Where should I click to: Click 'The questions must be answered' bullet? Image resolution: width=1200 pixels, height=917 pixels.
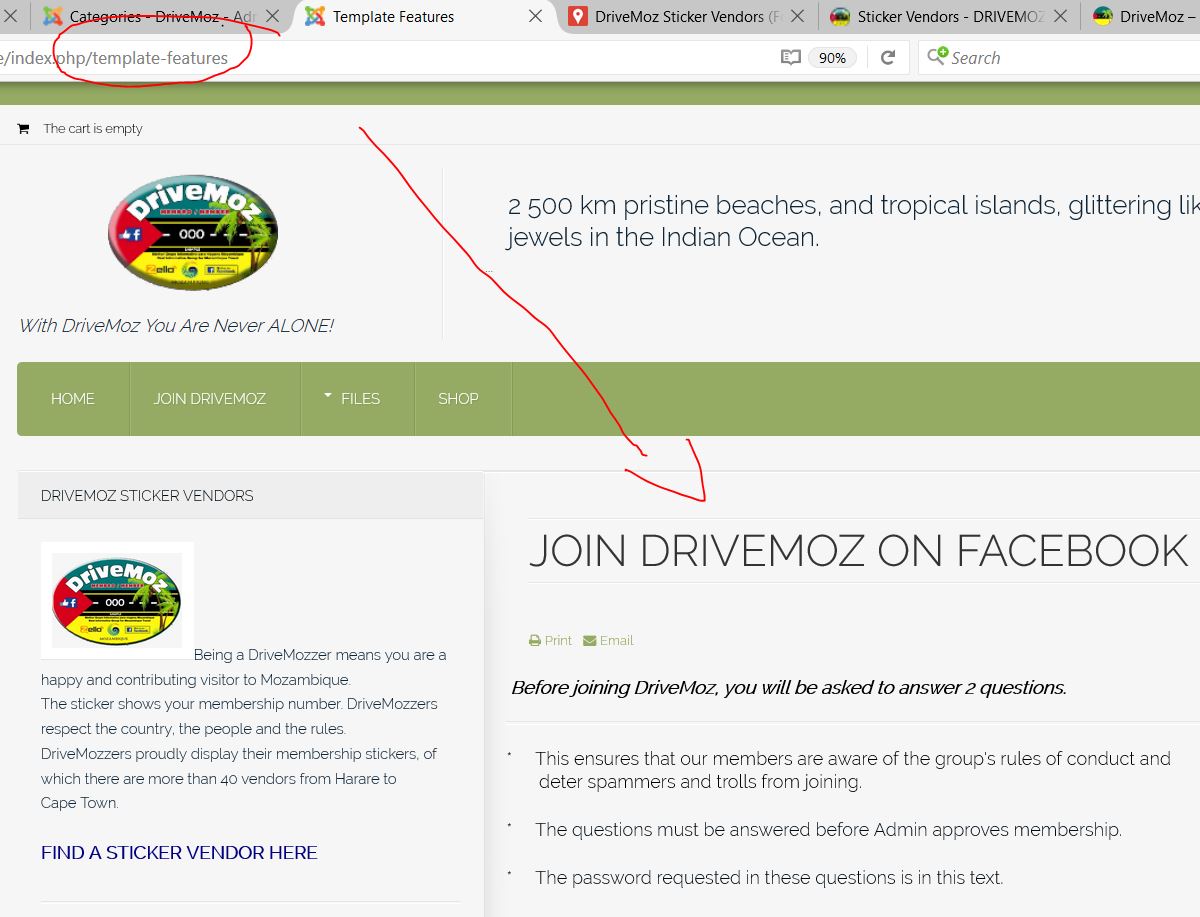(828, 830)
